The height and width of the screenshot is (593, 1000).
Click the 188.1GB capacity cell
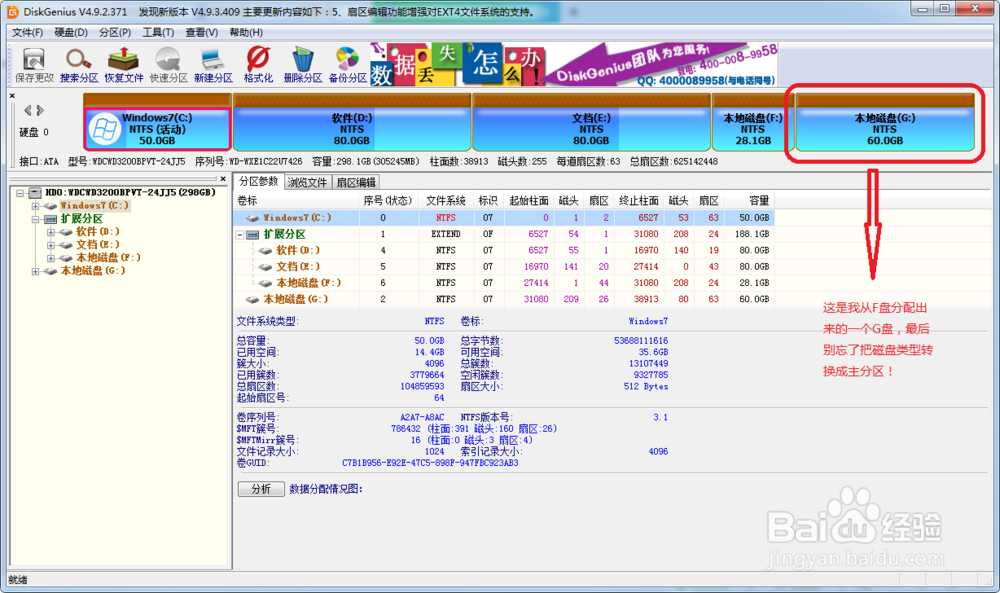pyautogui.click(x=752, y=235)
